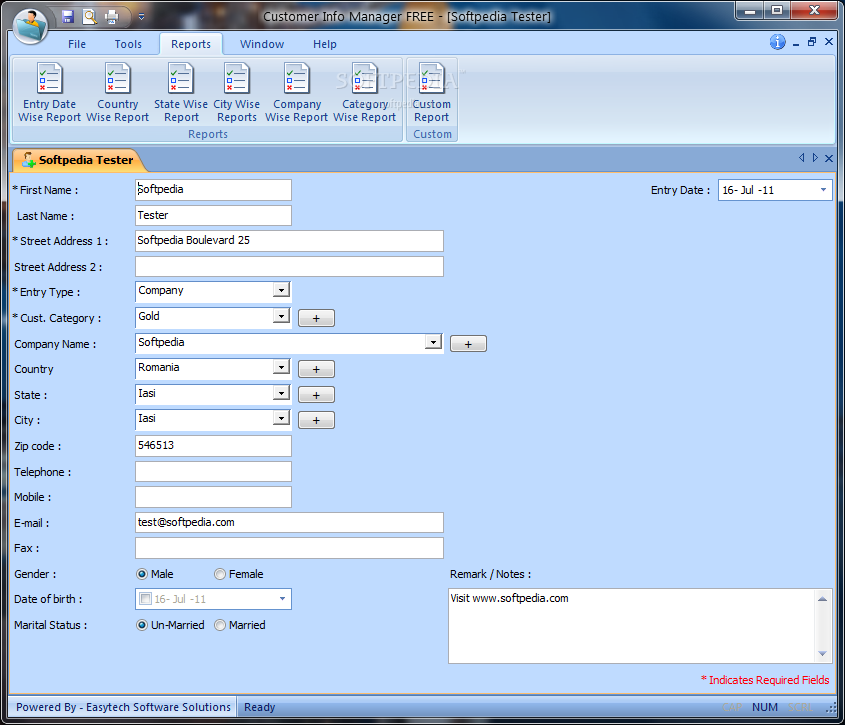Viewport: 845px width, 725px height.
Task: Click the empty Street Address 2 field
Action: pyautogui.click(x=289, y=267)
